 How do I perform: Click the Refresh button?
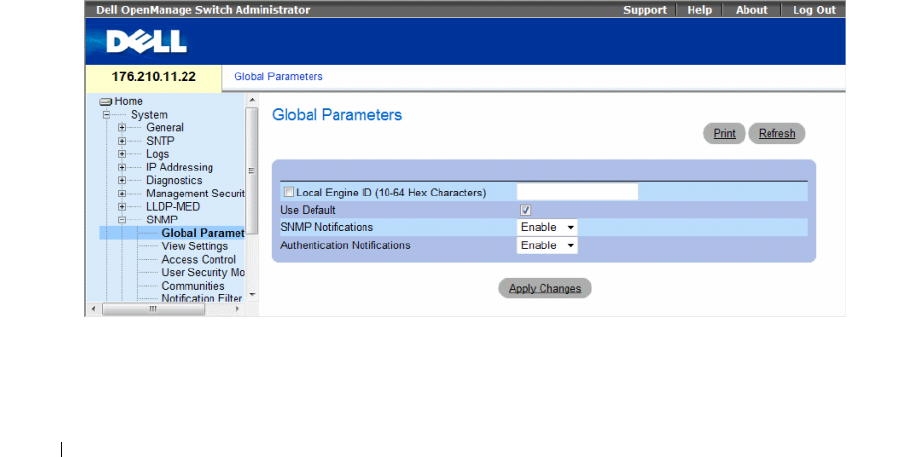tap(777, 133)
